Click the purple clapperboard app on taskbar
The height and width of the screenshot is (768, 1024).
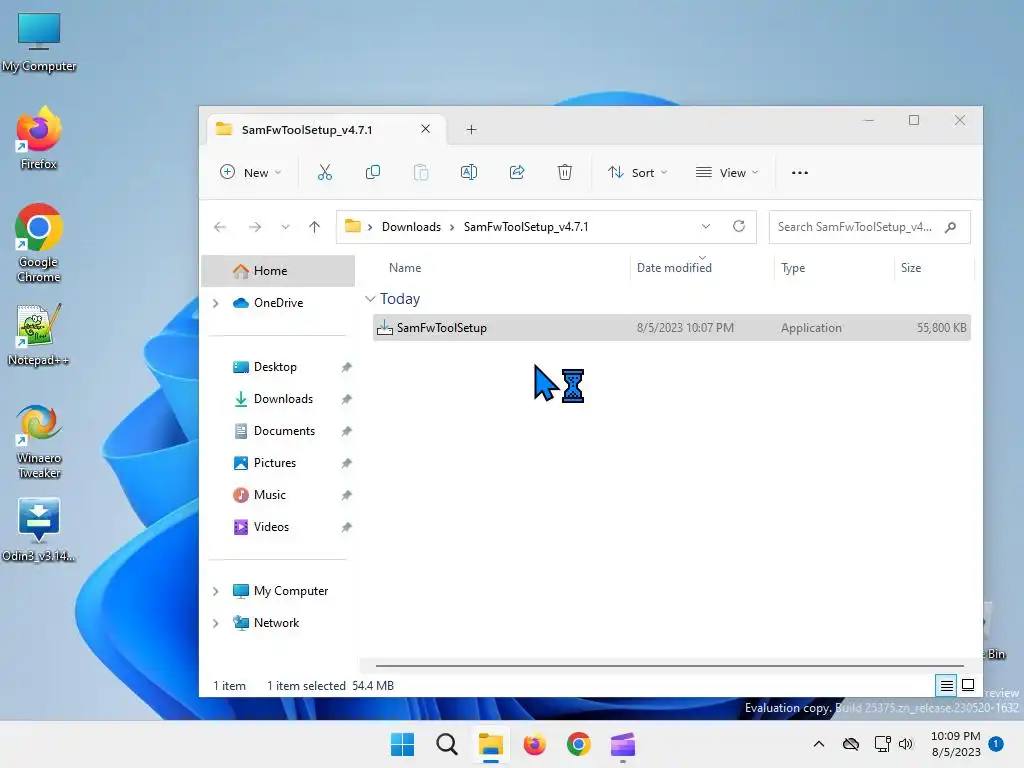point(623,744)
